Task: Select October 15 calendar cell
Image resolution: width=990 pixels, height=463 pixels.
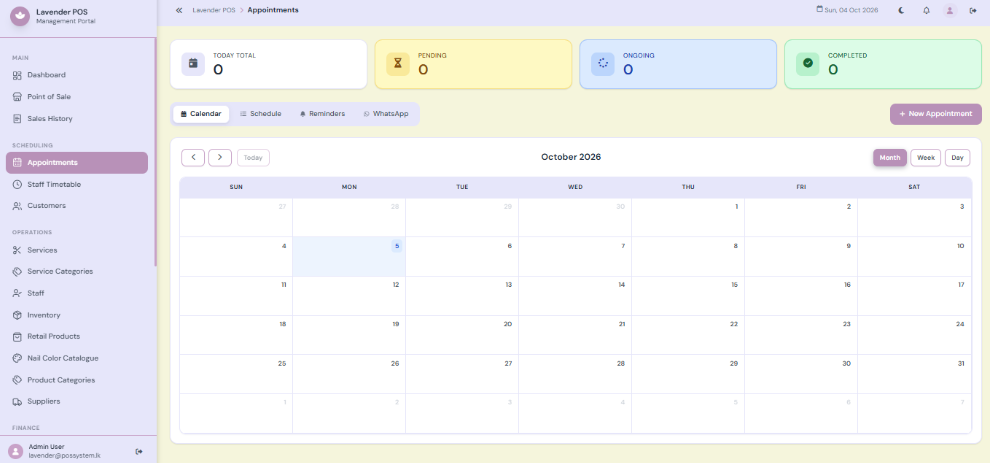Action: 688,296
